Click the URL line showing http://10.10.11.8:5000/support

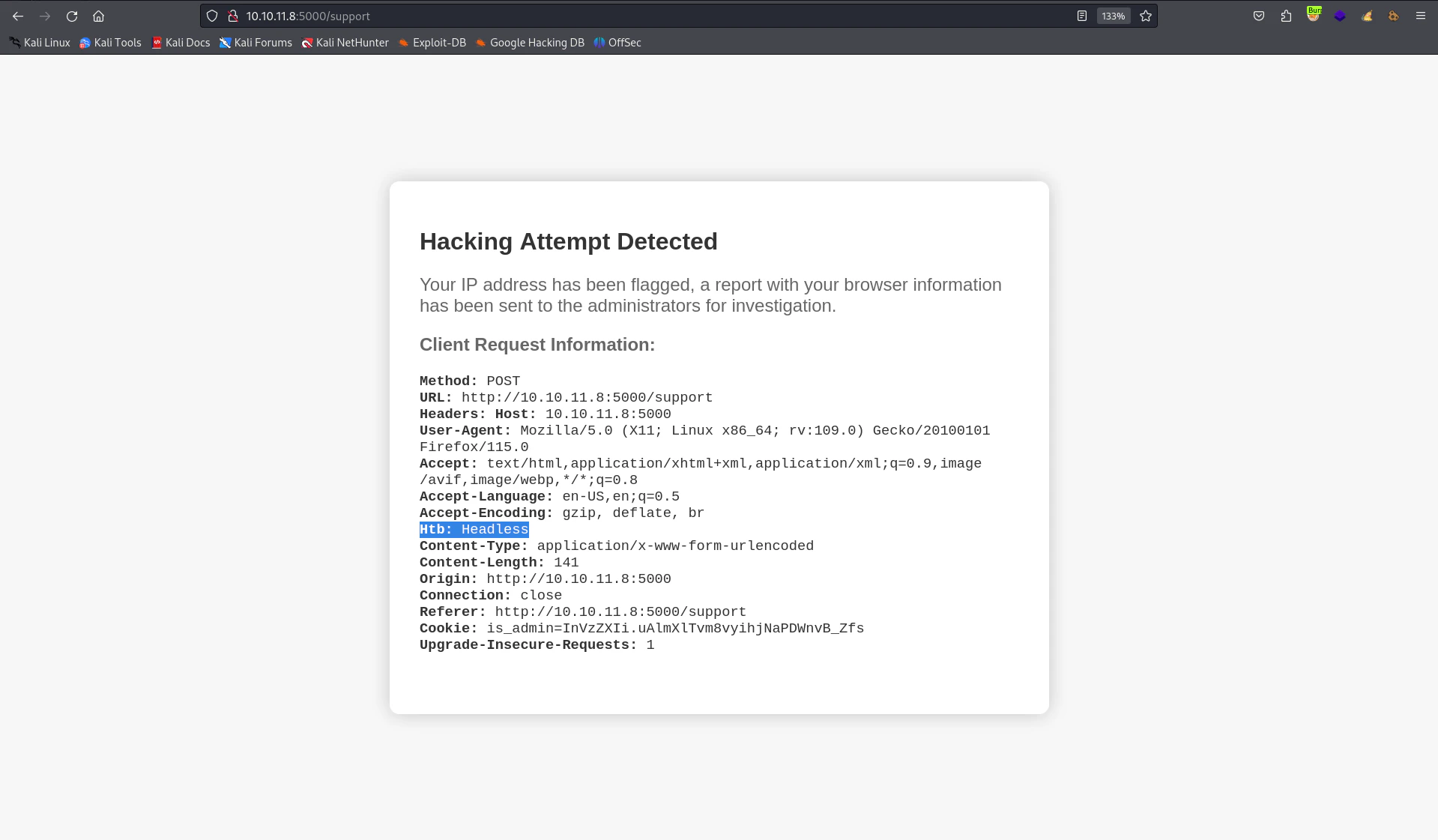(566, 397)
